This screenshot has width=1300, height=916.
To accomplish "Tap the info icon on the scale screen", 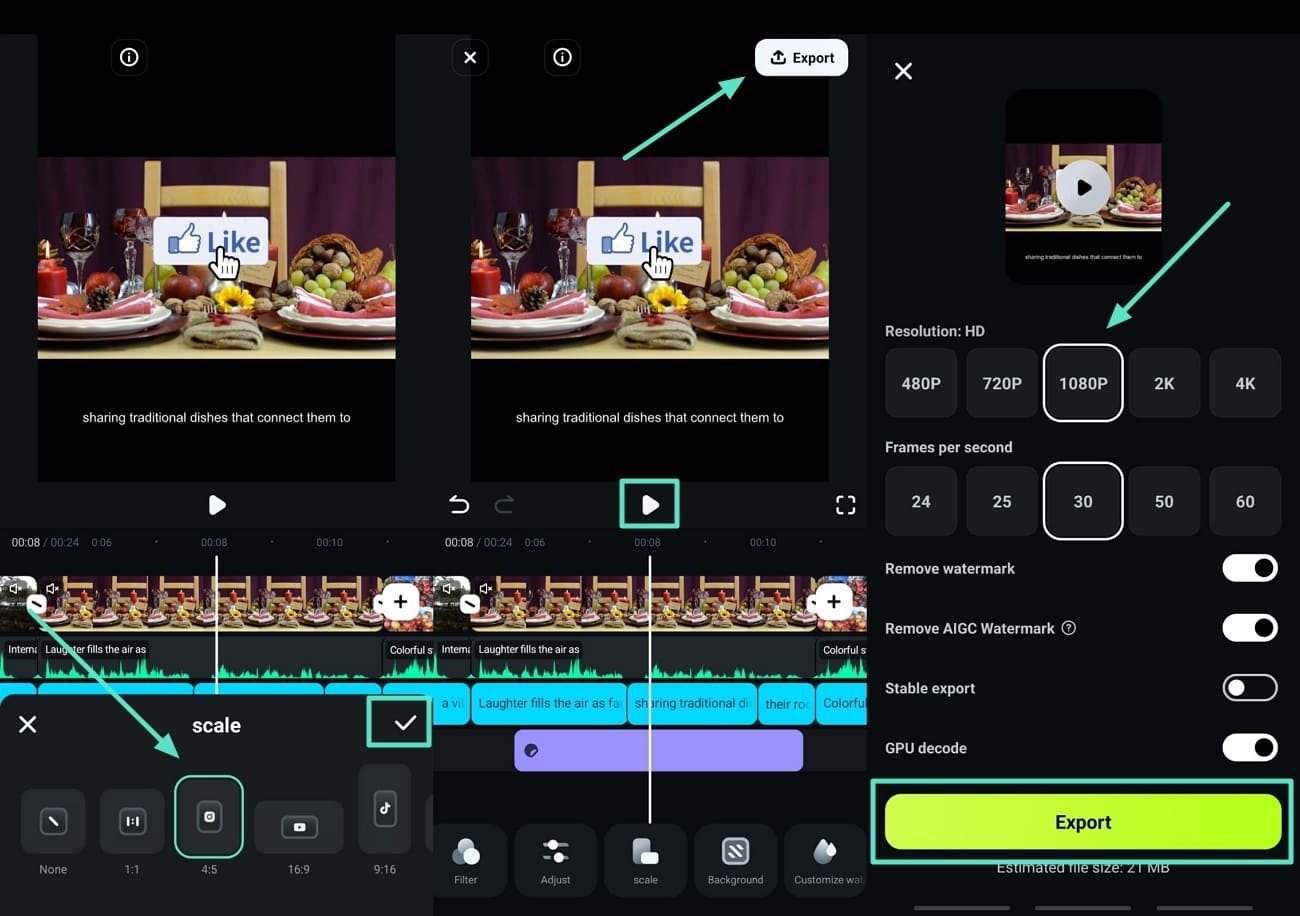I will pos(129,58).
